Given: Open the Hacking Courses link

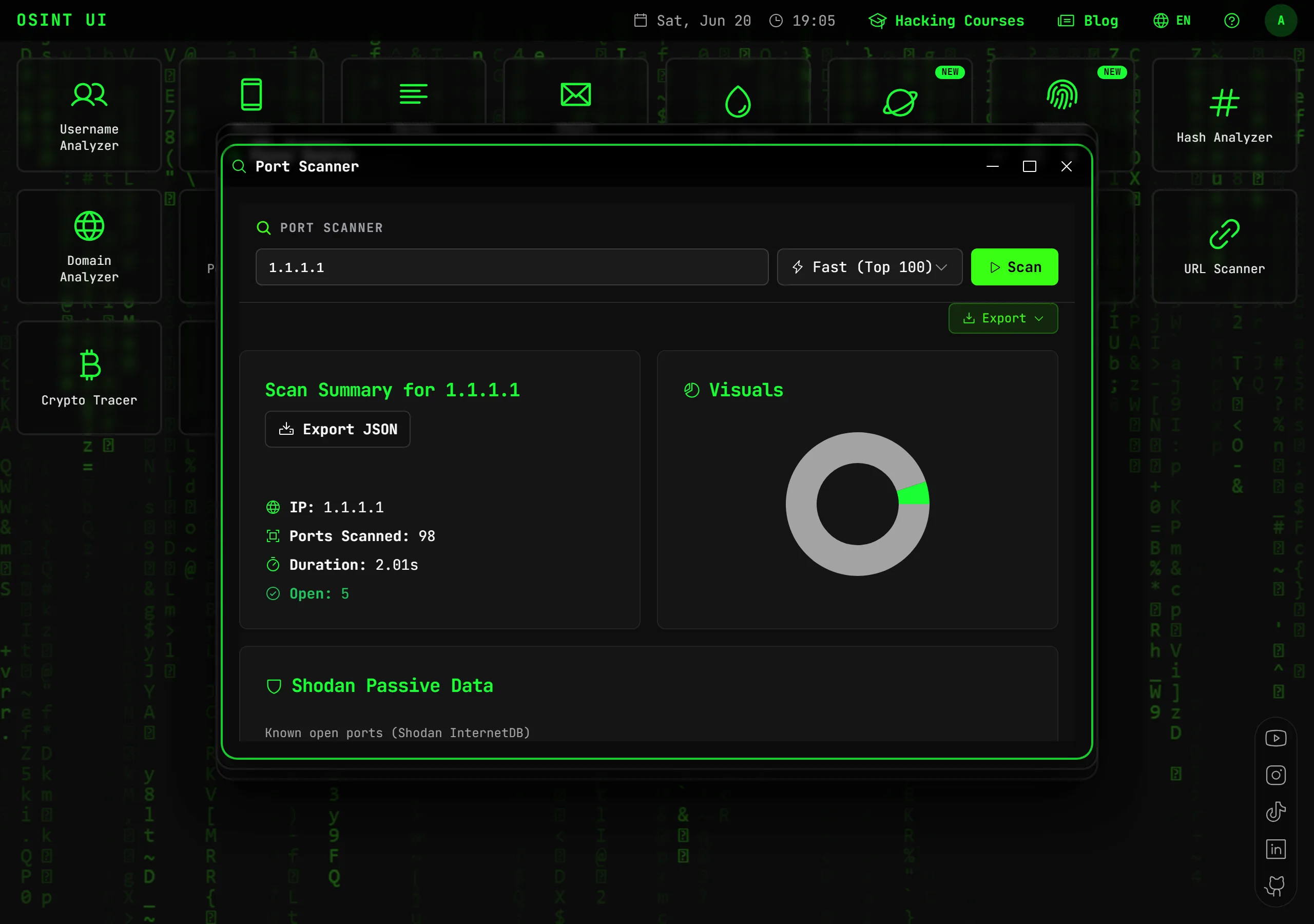Looking at the screenshot, I should click(x=946, y=21).
